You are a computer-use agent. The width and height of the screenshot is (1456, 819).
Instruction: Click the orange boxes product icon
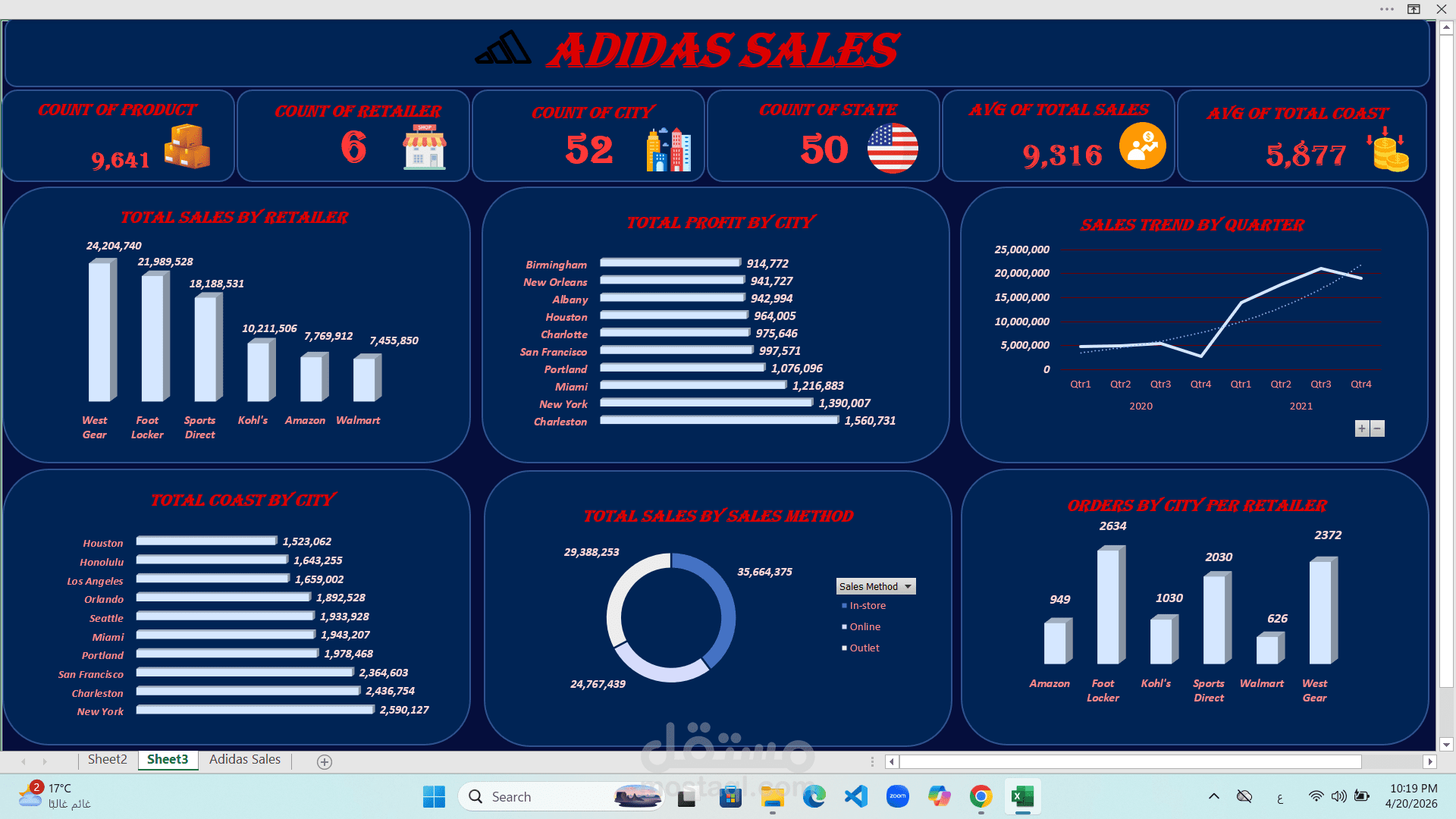[x=187, y=146]
